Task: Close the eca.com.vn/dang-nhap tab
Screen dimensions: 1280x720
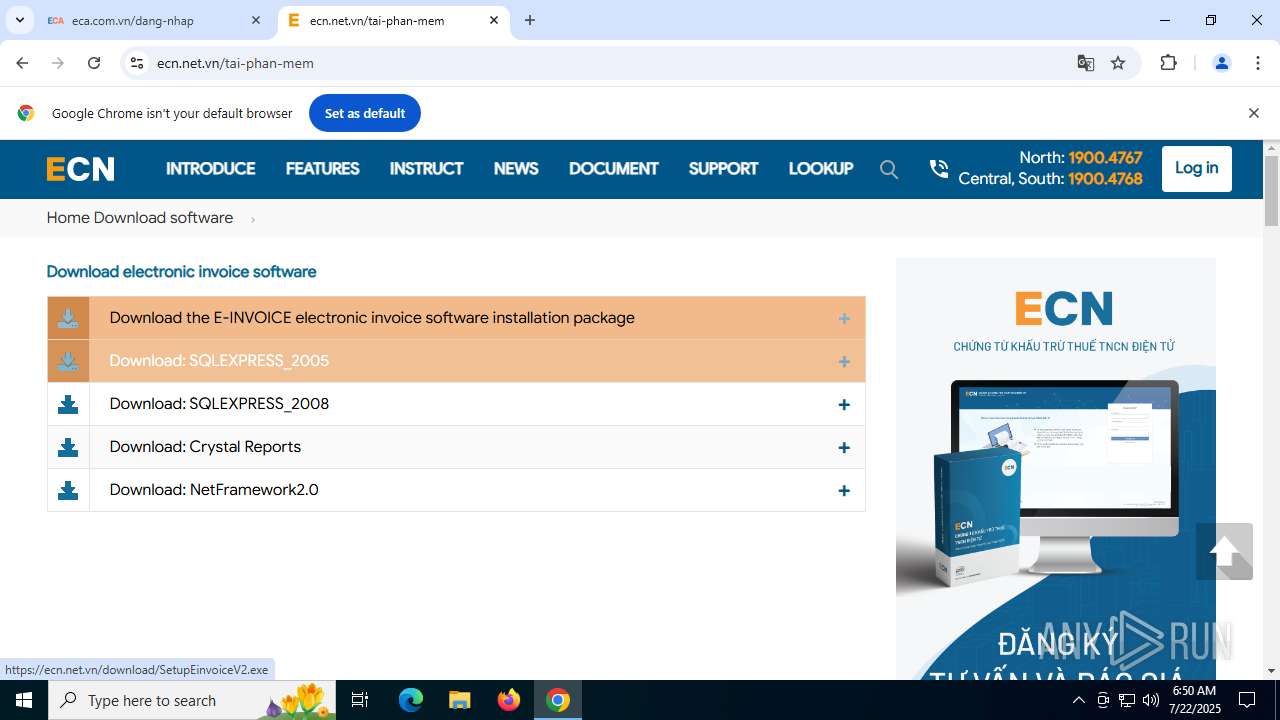Action: [256, 20]
